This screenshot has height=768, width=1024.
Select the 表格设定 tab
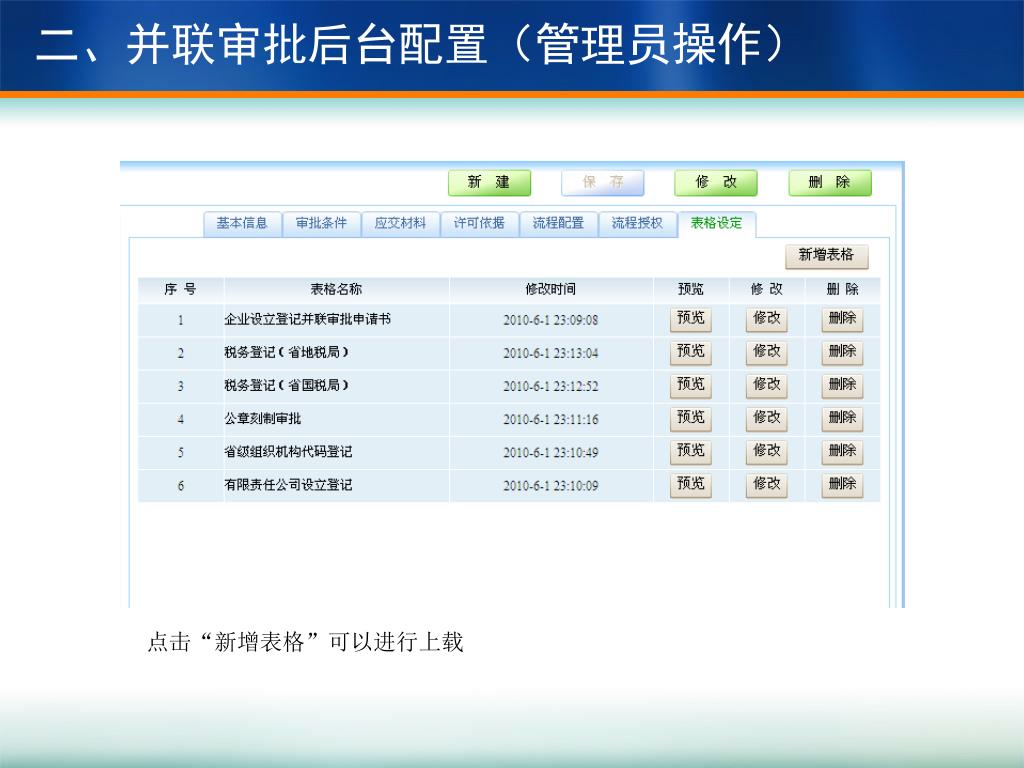pos(716,224)
